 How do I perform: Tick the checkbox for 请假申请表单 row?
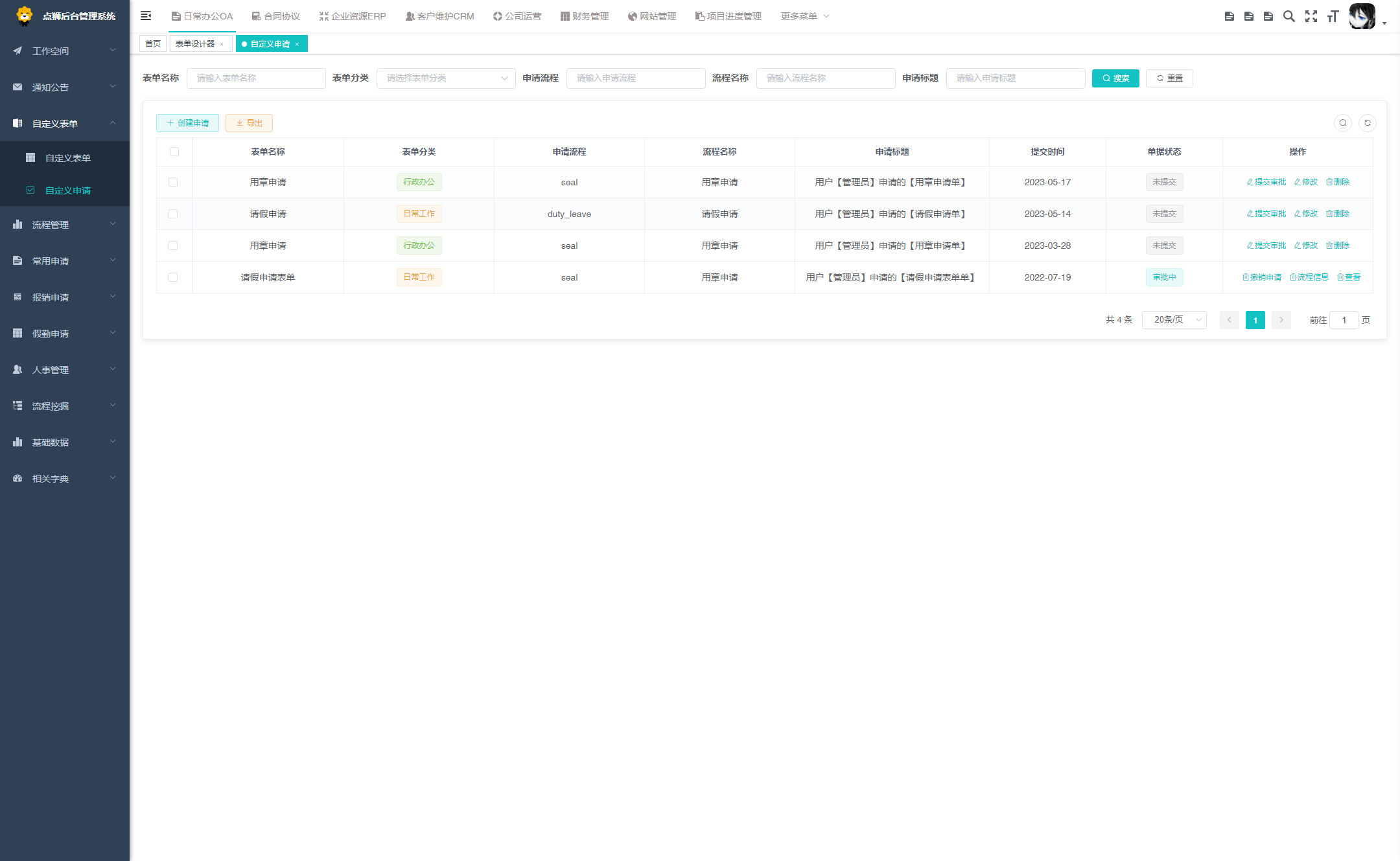point(173,277)
